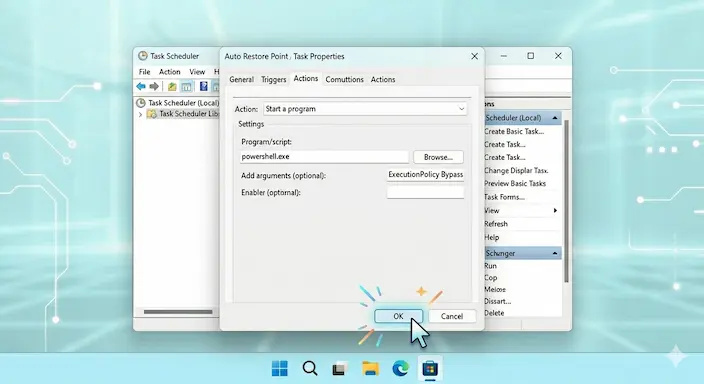This screenshot has width=704, height=384.
Task: Open the Action dropdown showing Start a program
Action: coord(365,109)
